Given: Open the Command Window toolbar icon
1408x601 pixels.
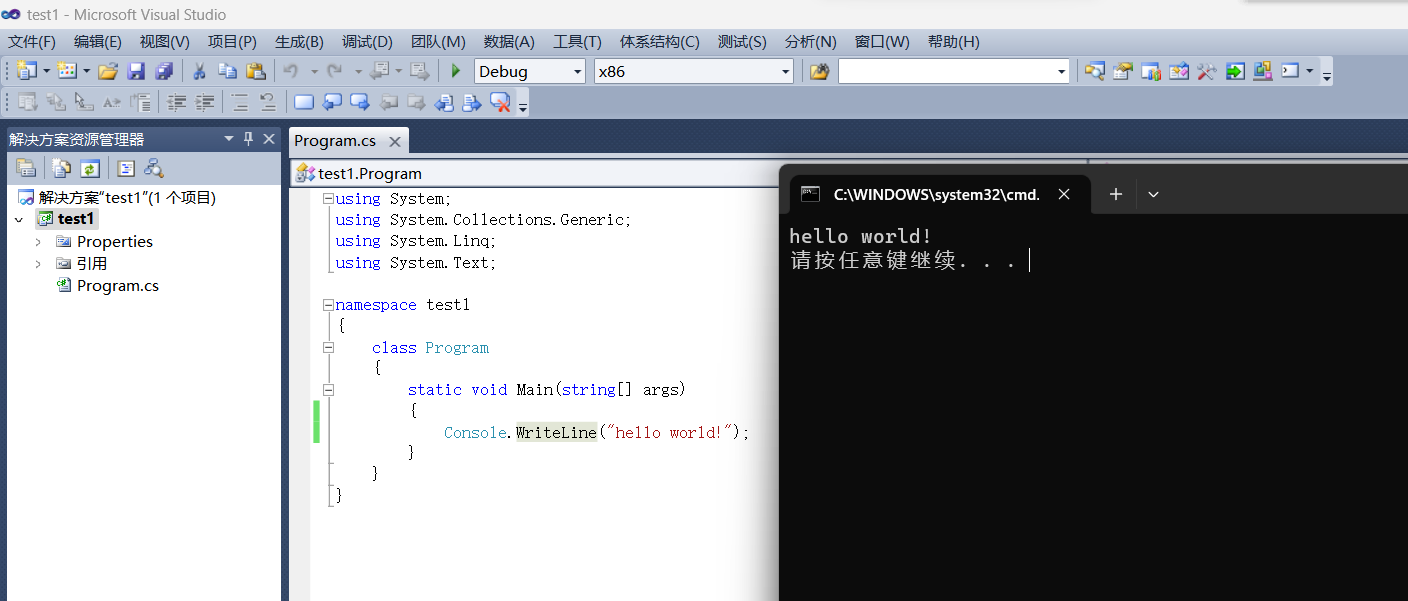Looking at the screenshot, I should [x=1290, y=71].
